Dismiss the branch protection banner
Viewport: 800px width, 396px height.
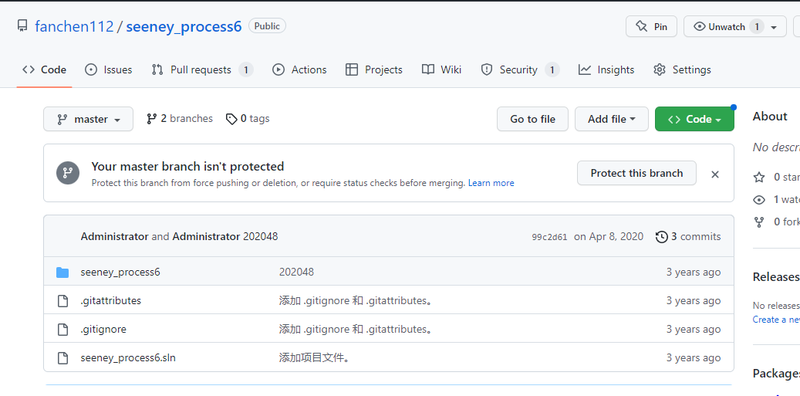(x=715, y=175)
